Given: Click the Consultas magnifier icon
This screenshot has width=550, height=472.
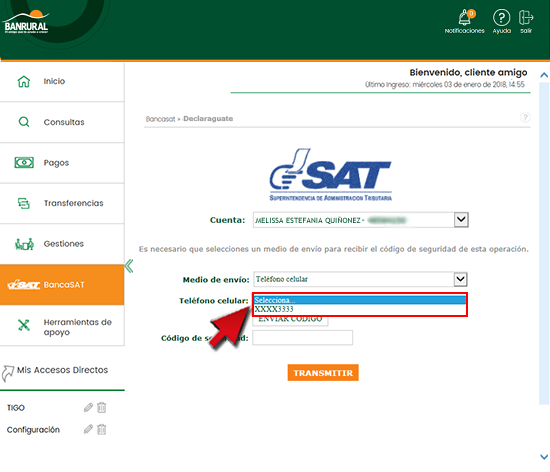Looking at the screenshot, I should click(x=24, y=122).
